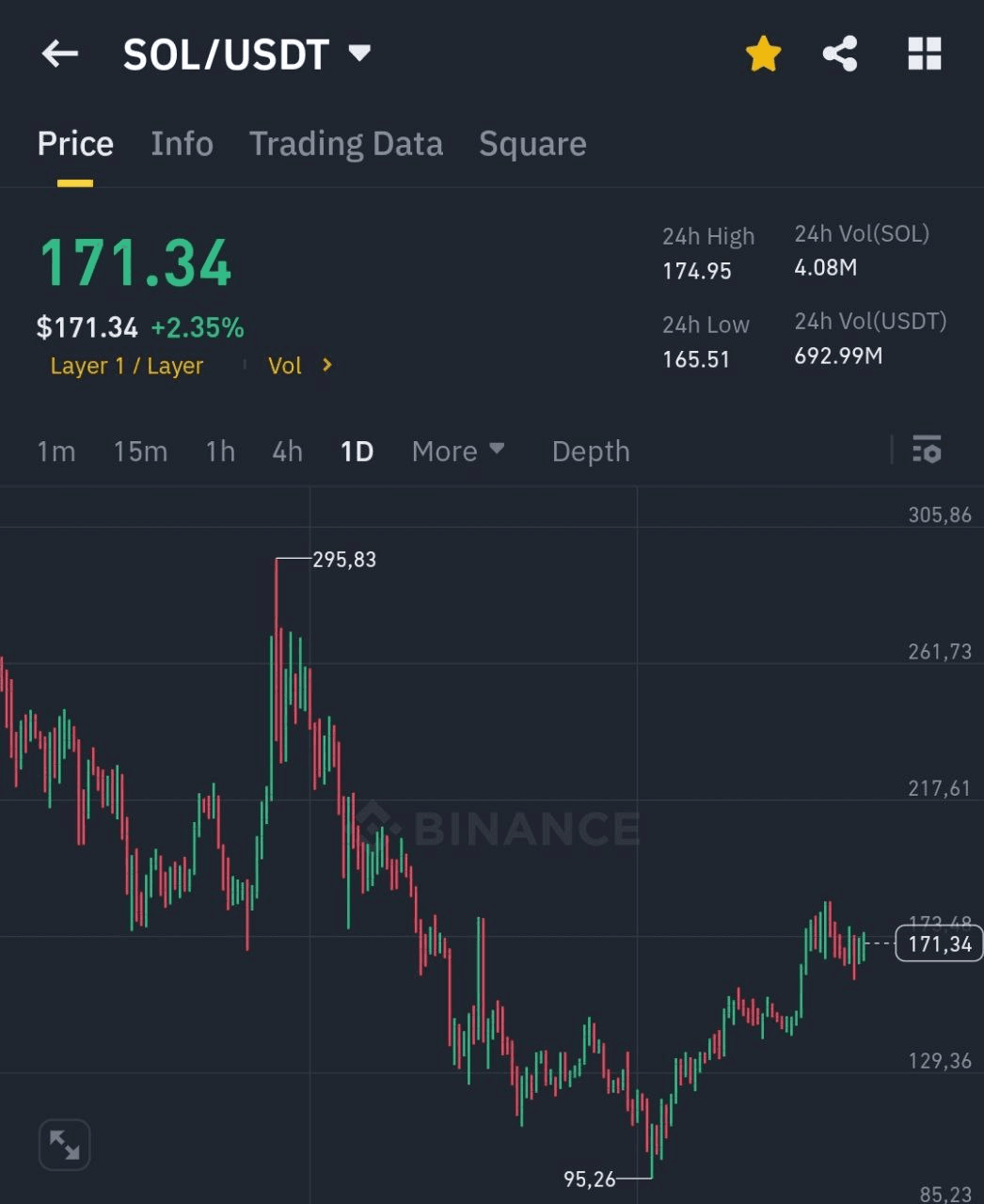Tap the 261,73 price axis label
The image size is (984, 1204).
tap(940, 651)
